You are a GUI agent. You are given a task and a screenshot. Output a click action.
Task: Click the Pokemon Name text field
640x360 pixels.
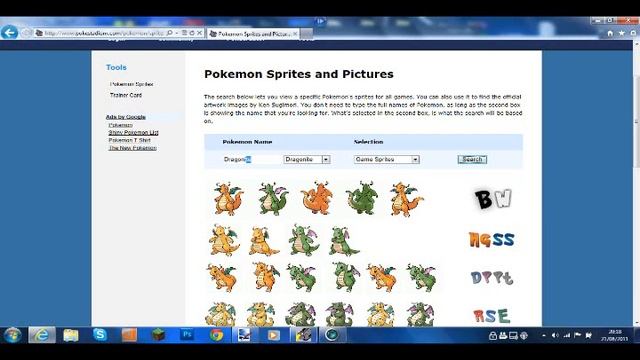250,160
